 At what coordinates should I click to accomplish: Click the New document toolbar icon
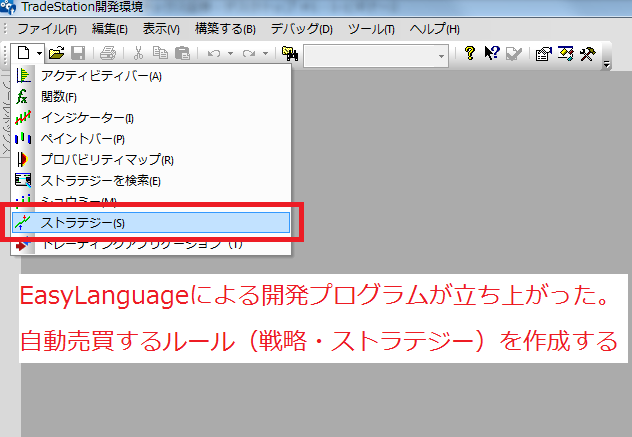(23, 53)
